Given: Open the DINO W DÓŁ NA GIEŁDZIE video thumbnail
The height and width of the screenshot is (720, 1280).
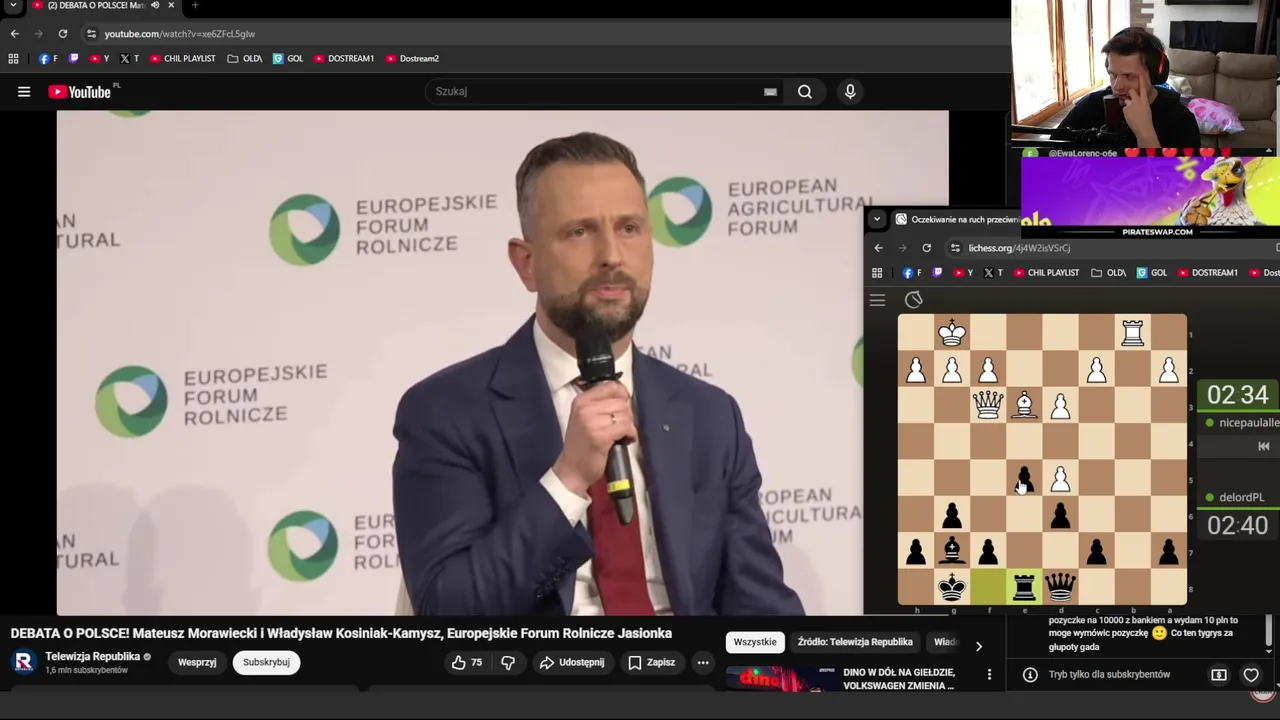Looking at the screenshot, I should click(782, 680).
